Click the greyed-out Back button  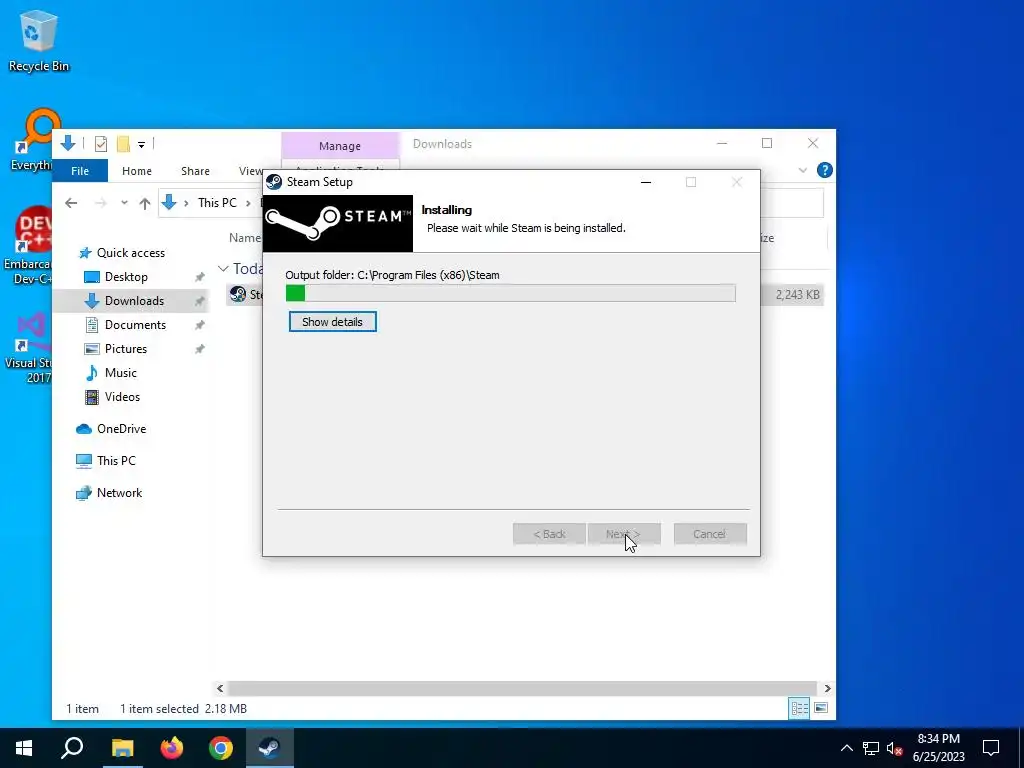tap(549, 534)
